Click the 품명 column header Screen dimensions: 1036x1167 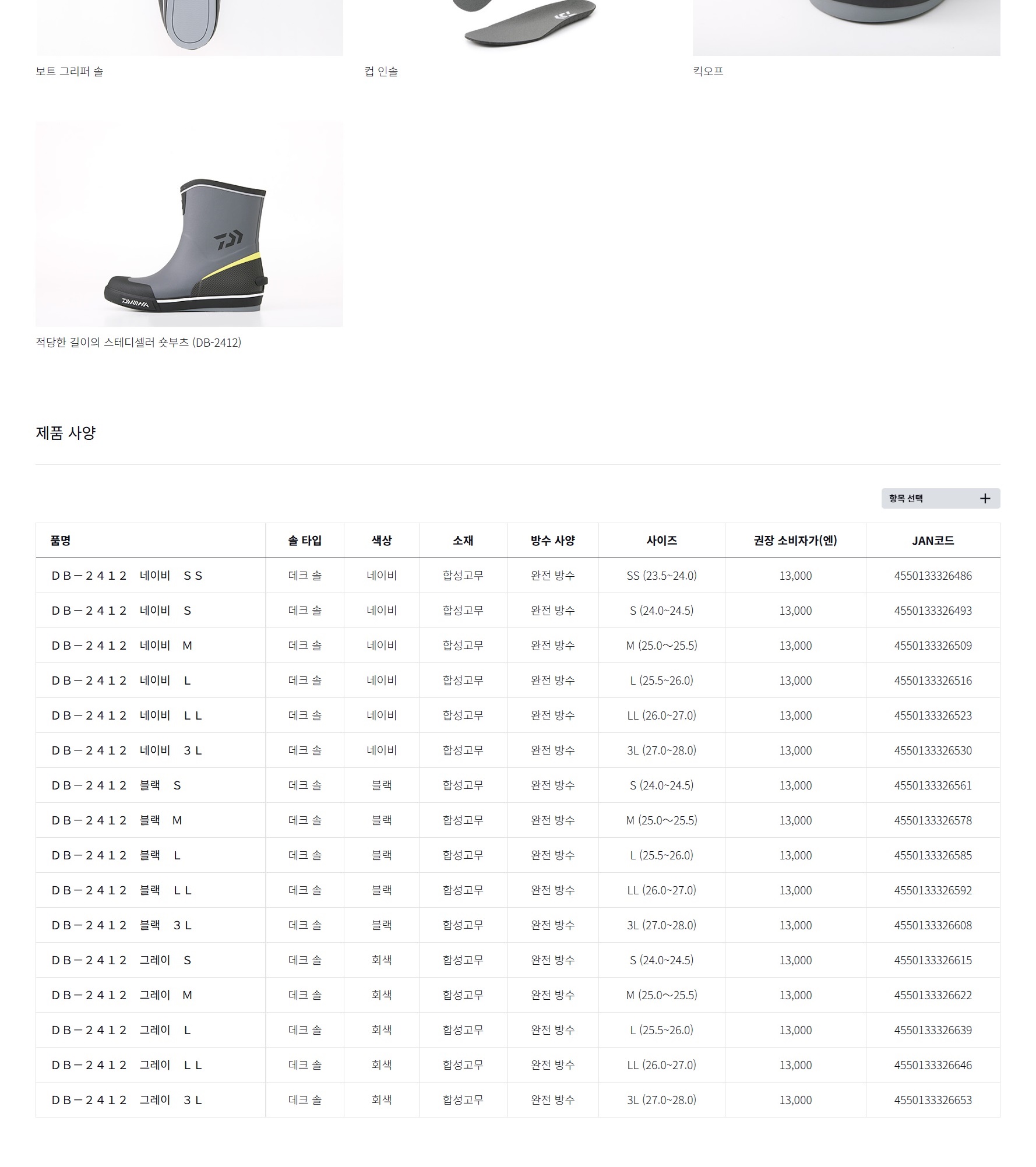coord(61,541)
